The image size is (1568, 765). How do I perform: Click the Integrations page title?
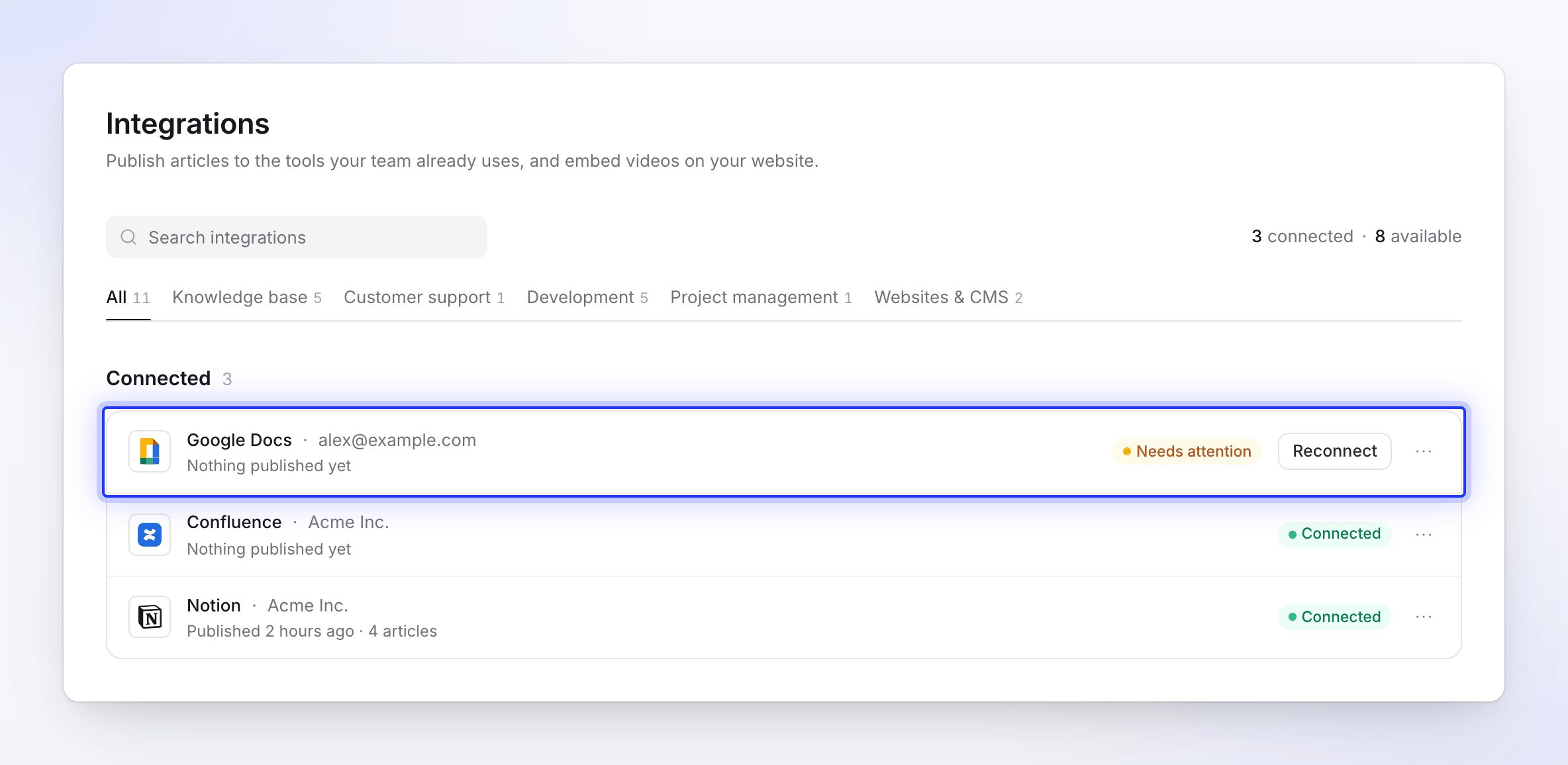[x=188, y=124]
